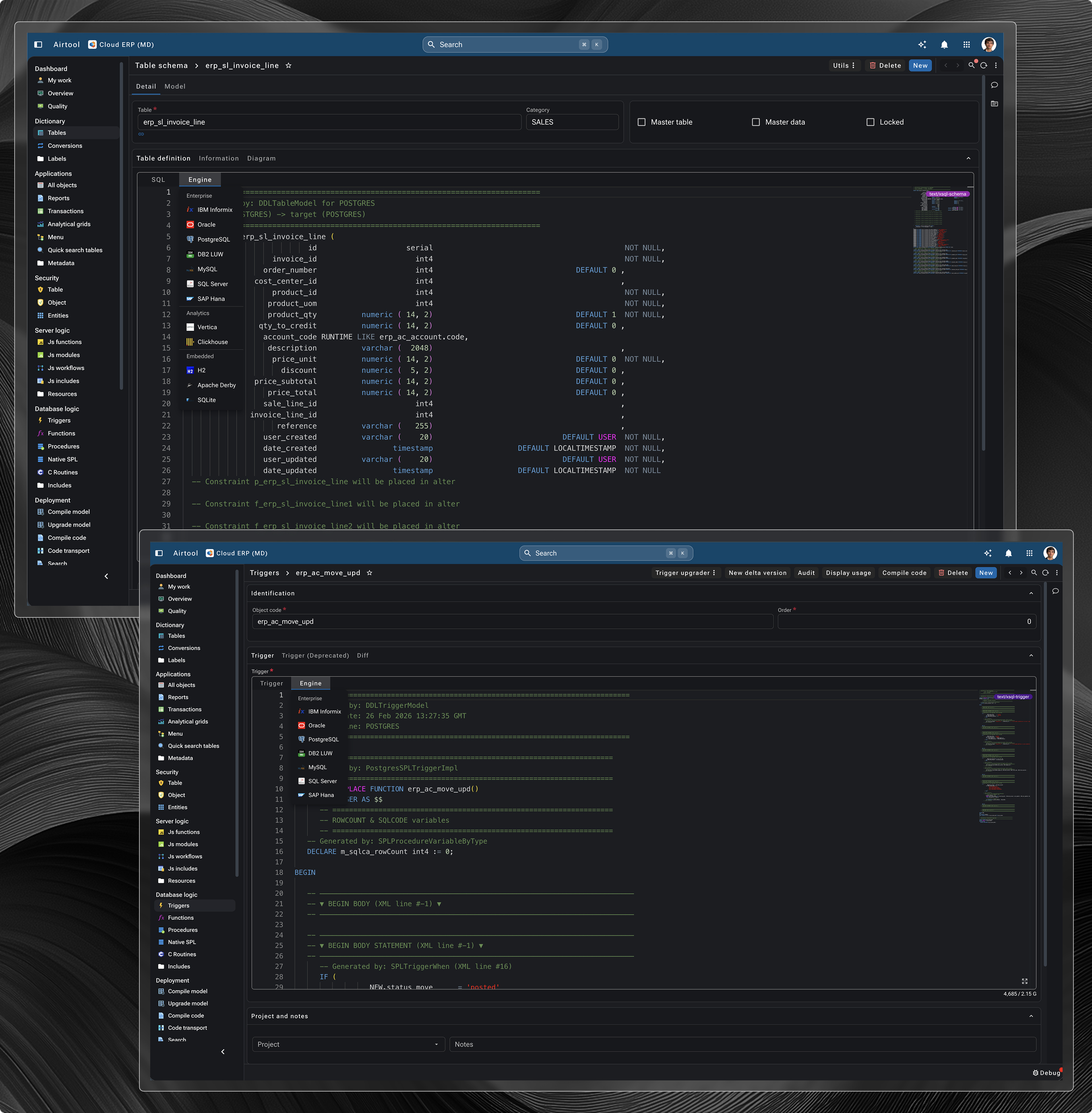Click New delta version button
Screen dimensions: 1092x1113
pyautogui.click(x=757, y=572)
